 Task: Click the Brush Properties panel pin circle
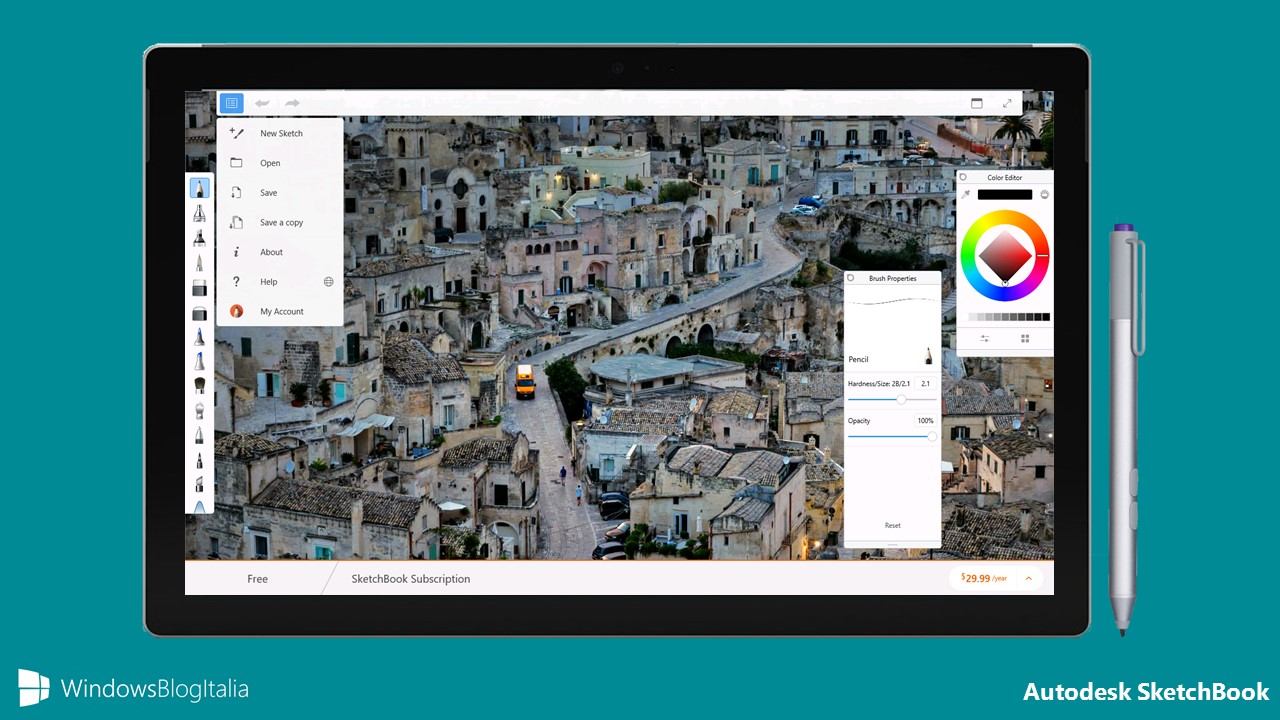(x=851, y=278)
